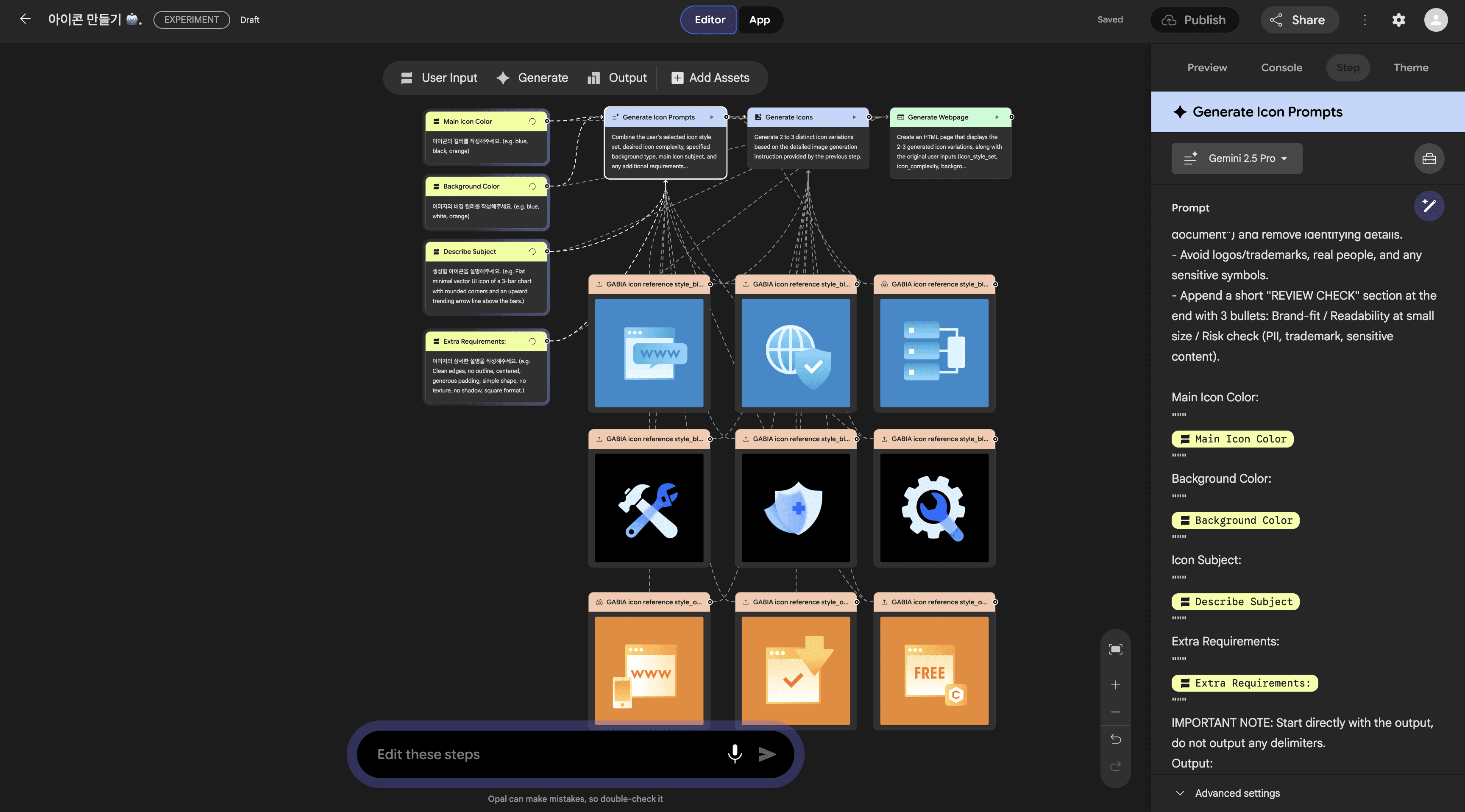Open the settings gear icon
The image size is (1465, 812).
[x=1398, y=20]
